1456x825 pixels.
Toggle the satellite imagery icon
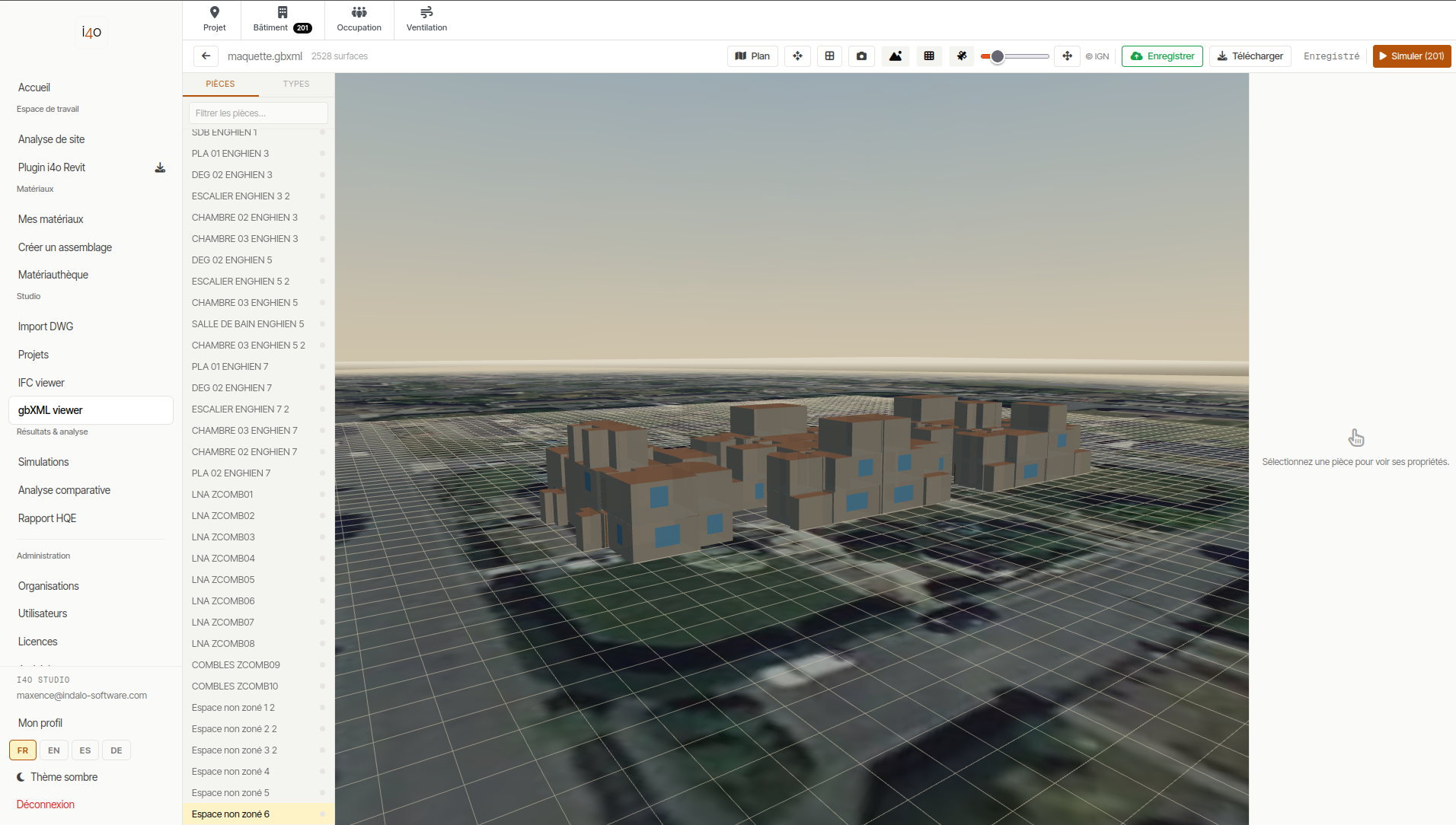(962, 56)
